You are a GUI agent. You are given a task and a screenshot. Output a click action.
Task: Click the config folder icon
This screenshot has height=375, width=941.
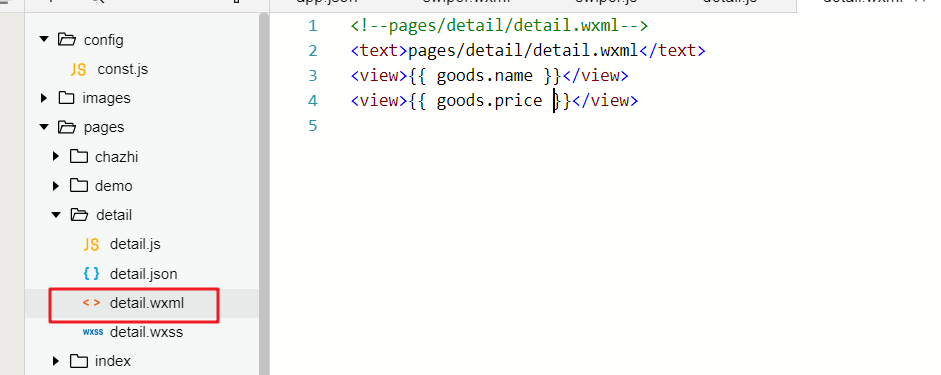tap(67, 40)
